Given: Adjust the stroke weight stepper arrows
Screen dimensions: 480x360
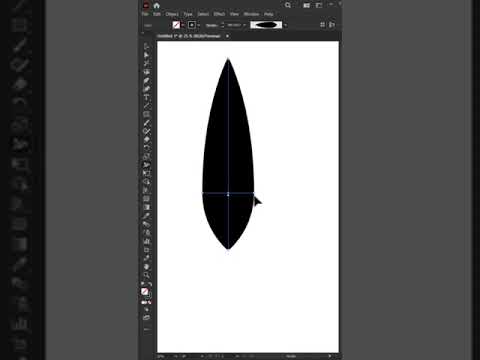Looking at the screenshot, I should pos(222,25).
